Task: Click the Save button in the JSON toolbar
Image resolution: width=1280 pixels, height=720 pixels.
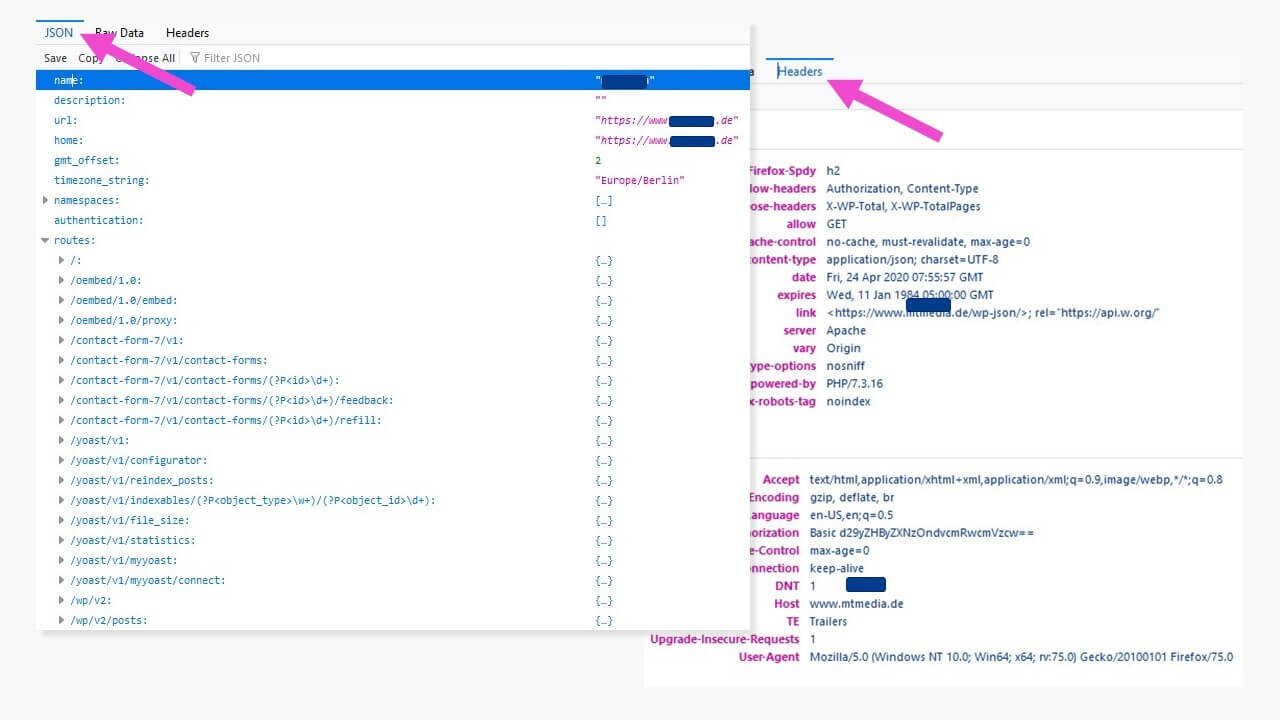Action: pos(55,57)
